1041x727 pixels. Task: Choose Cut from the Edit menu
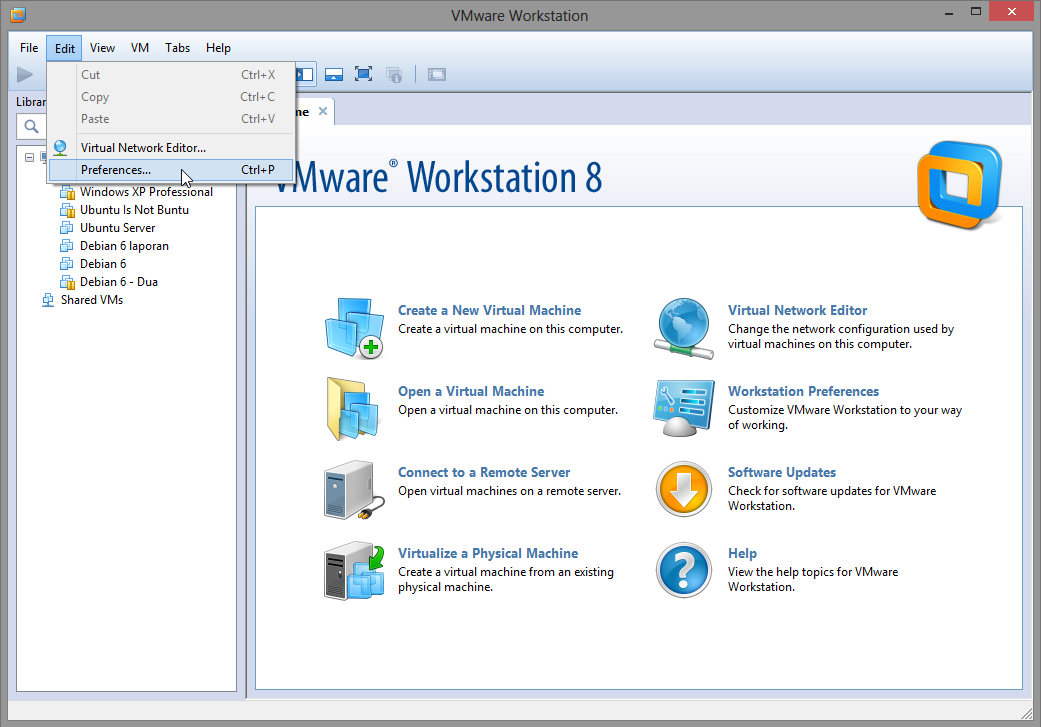(x=171, y=75)
